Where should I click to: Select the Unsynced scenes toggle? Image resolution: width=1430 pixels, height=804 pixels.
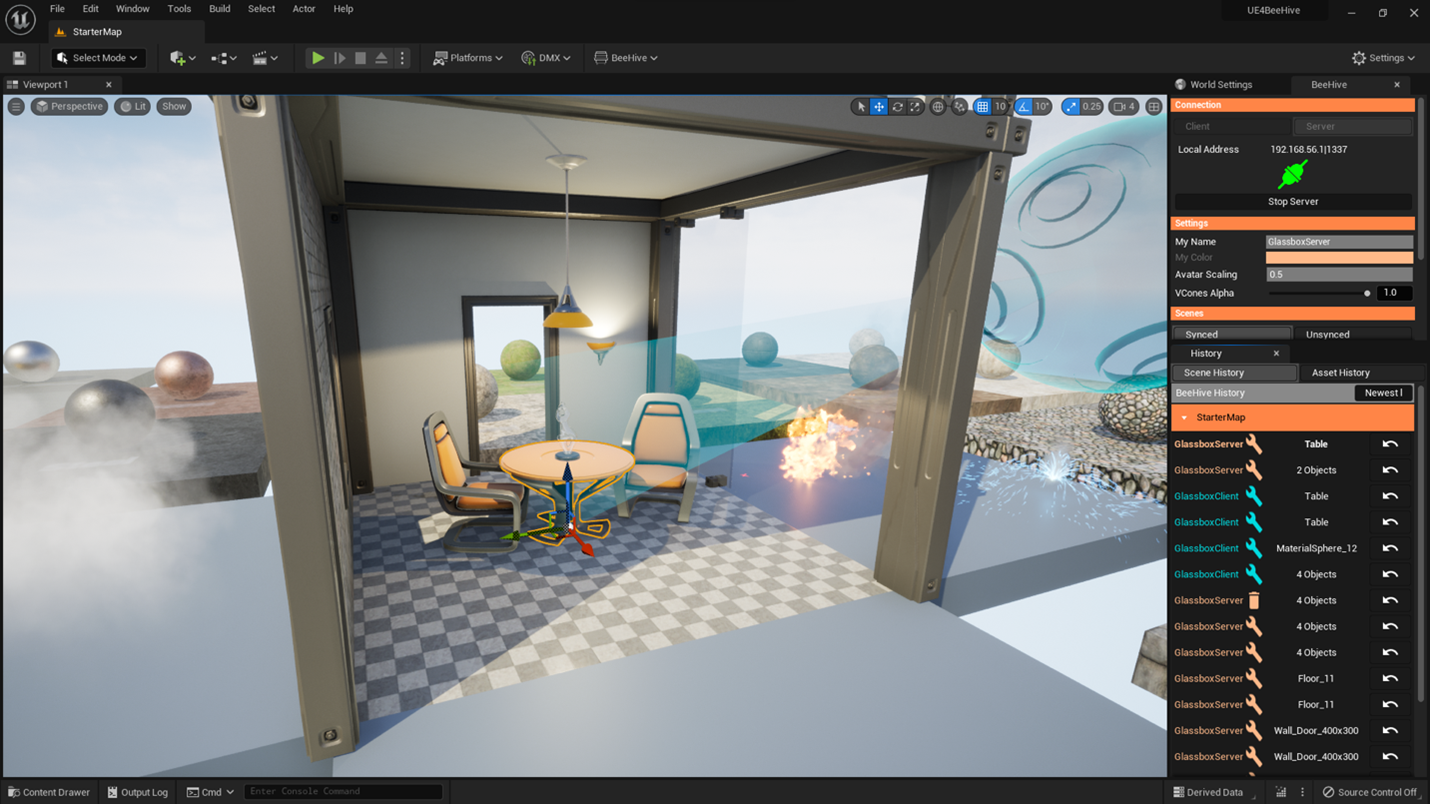pyautogui.click(x=1352, y=334)
